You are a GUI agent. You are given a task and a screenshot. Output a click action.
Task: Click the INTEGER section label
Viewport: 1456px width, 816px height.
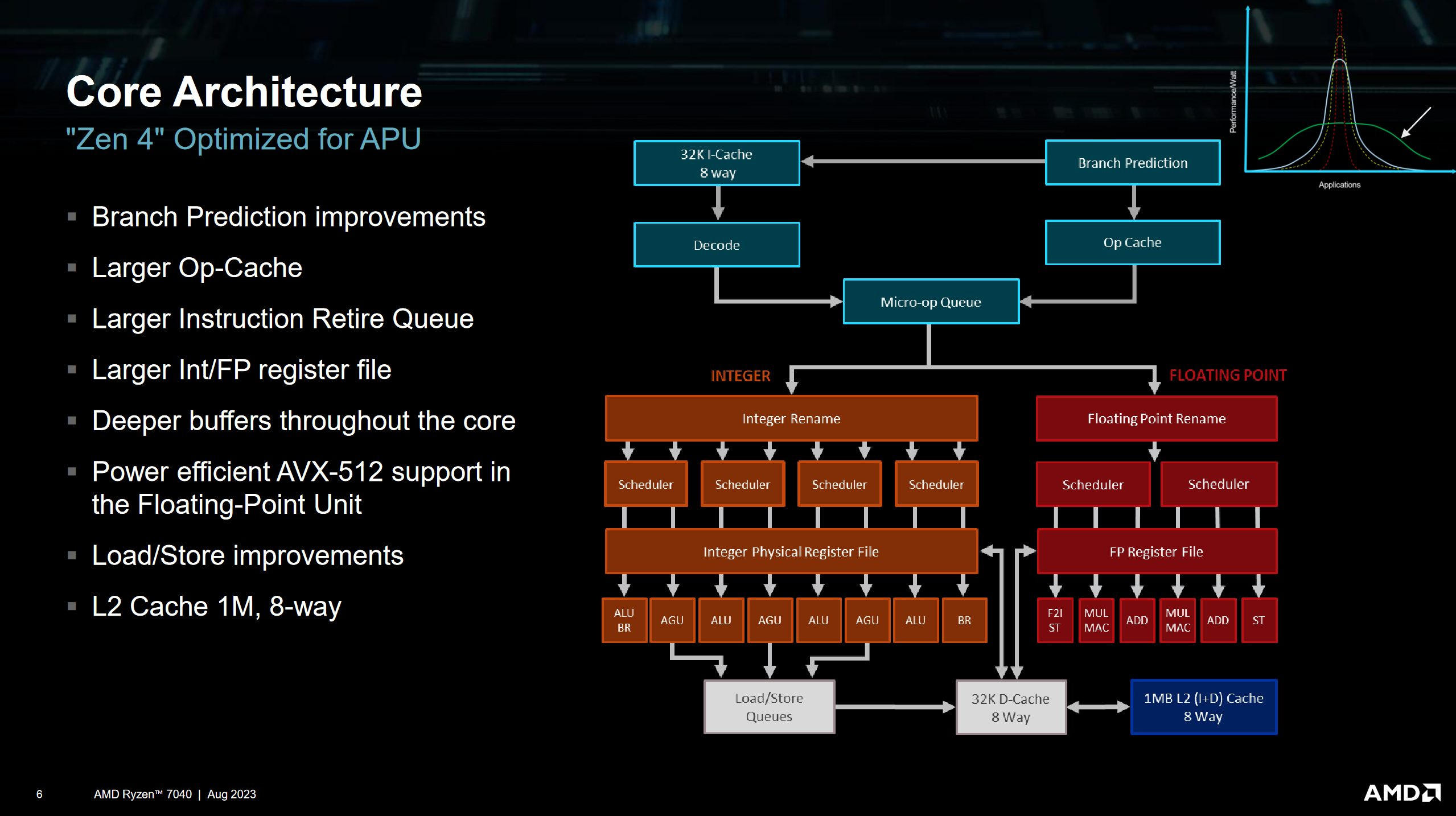[x=741, y=376]
